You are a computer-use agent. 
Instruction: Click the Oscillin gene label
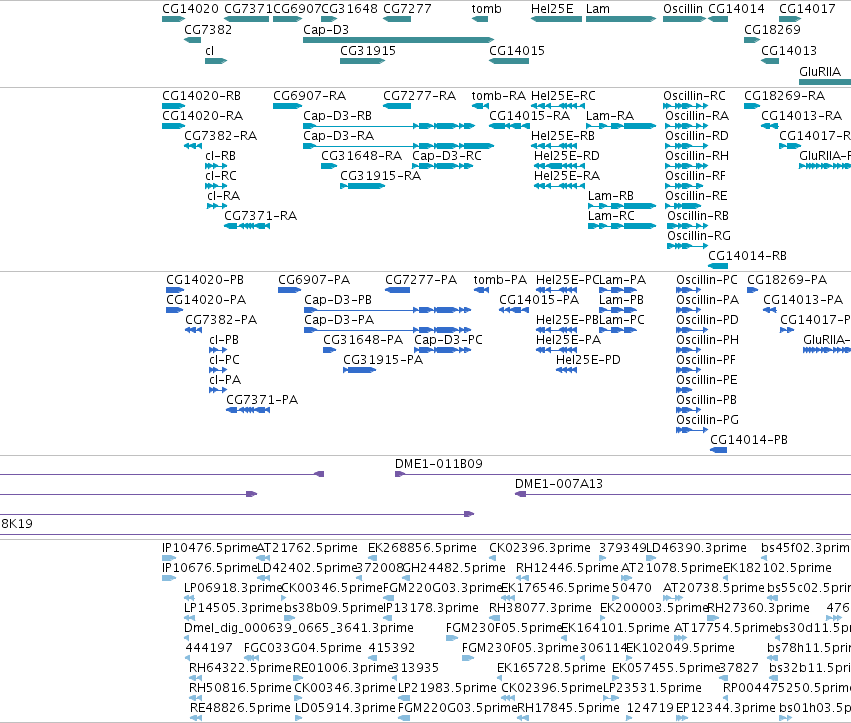click(683, 9)
